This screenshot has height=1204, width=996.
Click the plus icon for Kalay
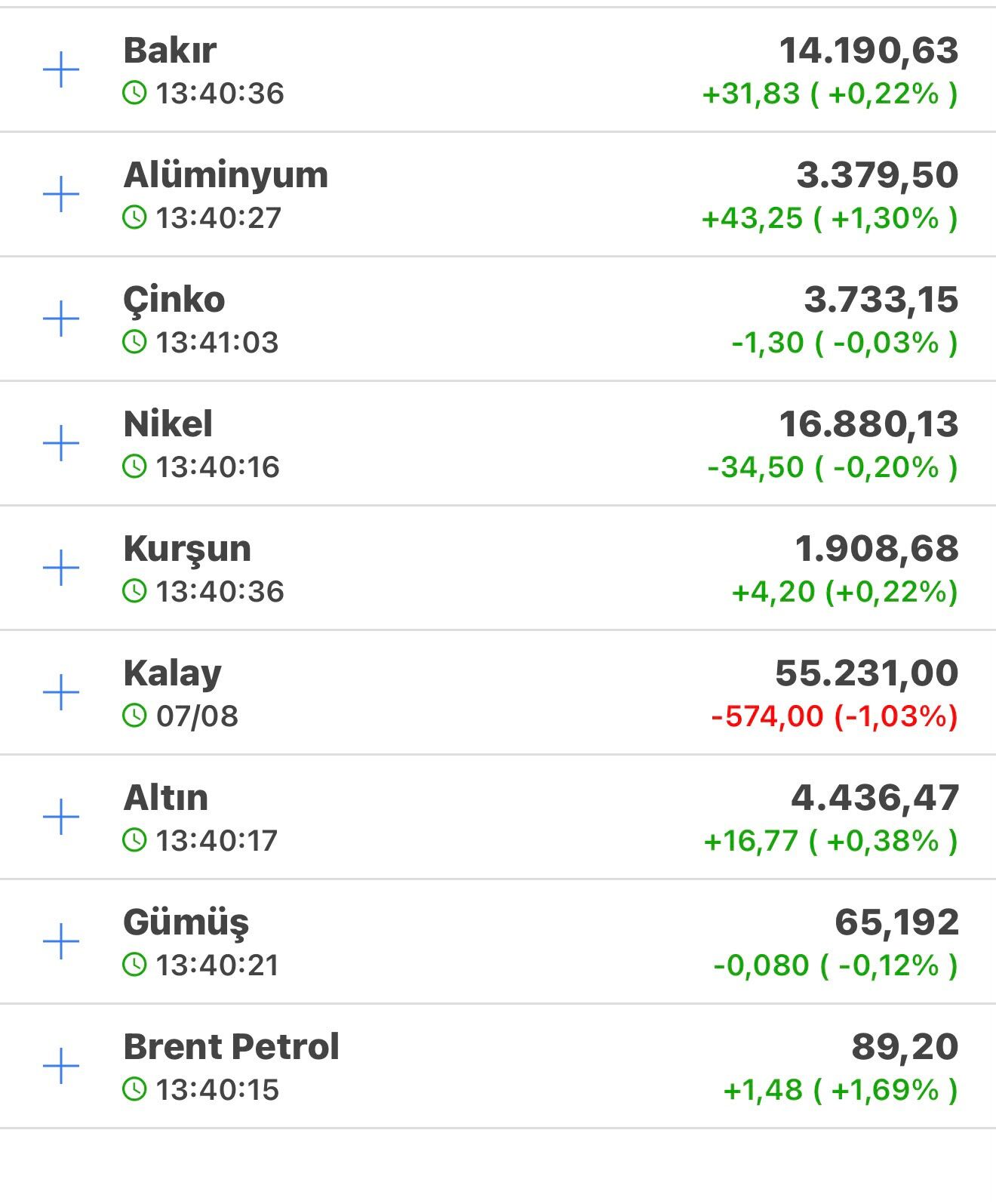pyautogui.click(x=61, y=692)
